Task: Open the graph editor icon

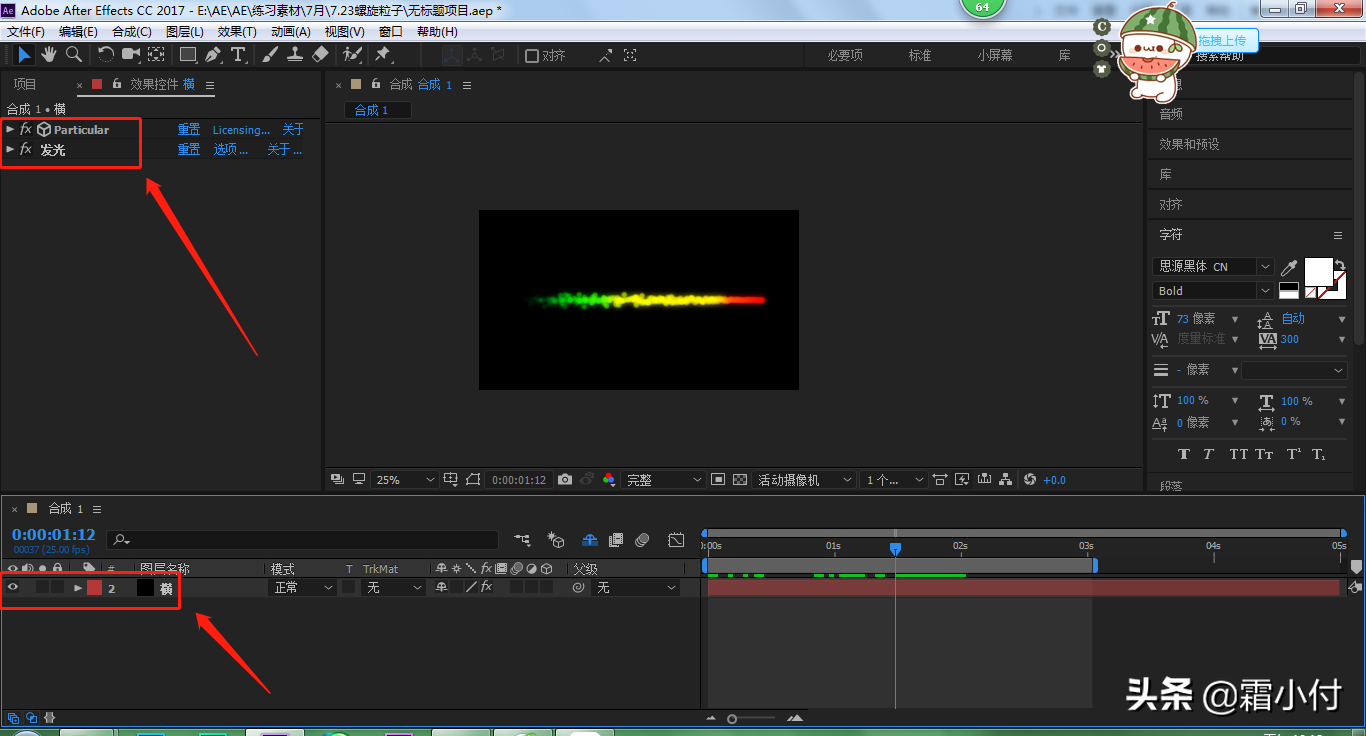Action: [677, 540]
